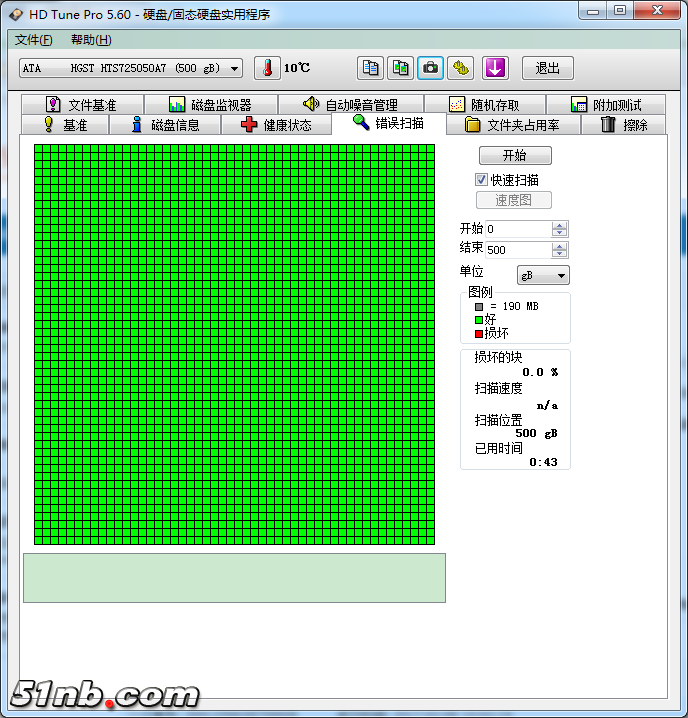This screenshot has width=688, height=718.
Task: Open the options wrench icon
Action: point(460,68)
